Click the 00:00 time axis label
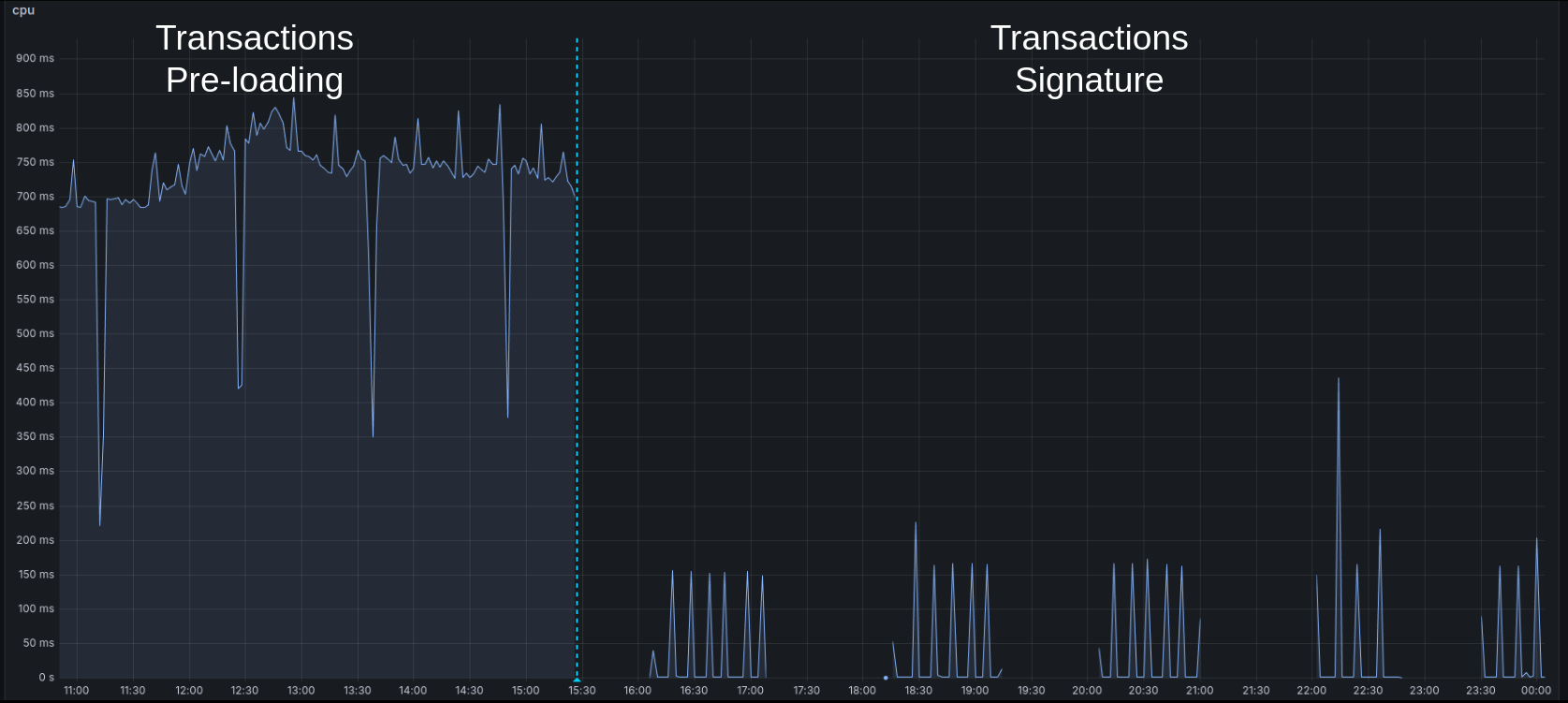This screenshot has height=703, width=1568. click(1536, 691)
